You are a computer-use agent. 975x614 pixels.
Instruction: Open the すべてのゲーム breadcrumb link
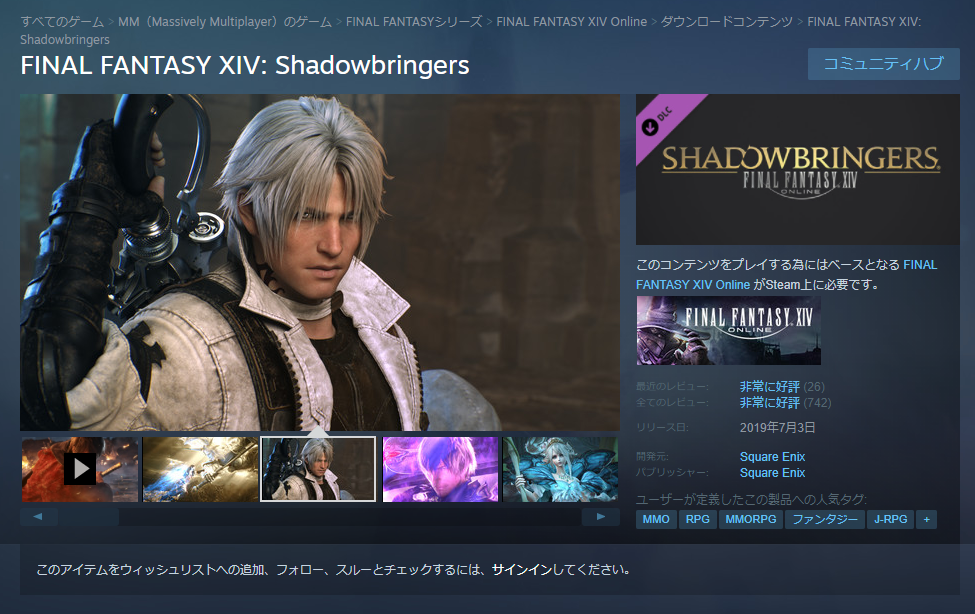point(62,22)
